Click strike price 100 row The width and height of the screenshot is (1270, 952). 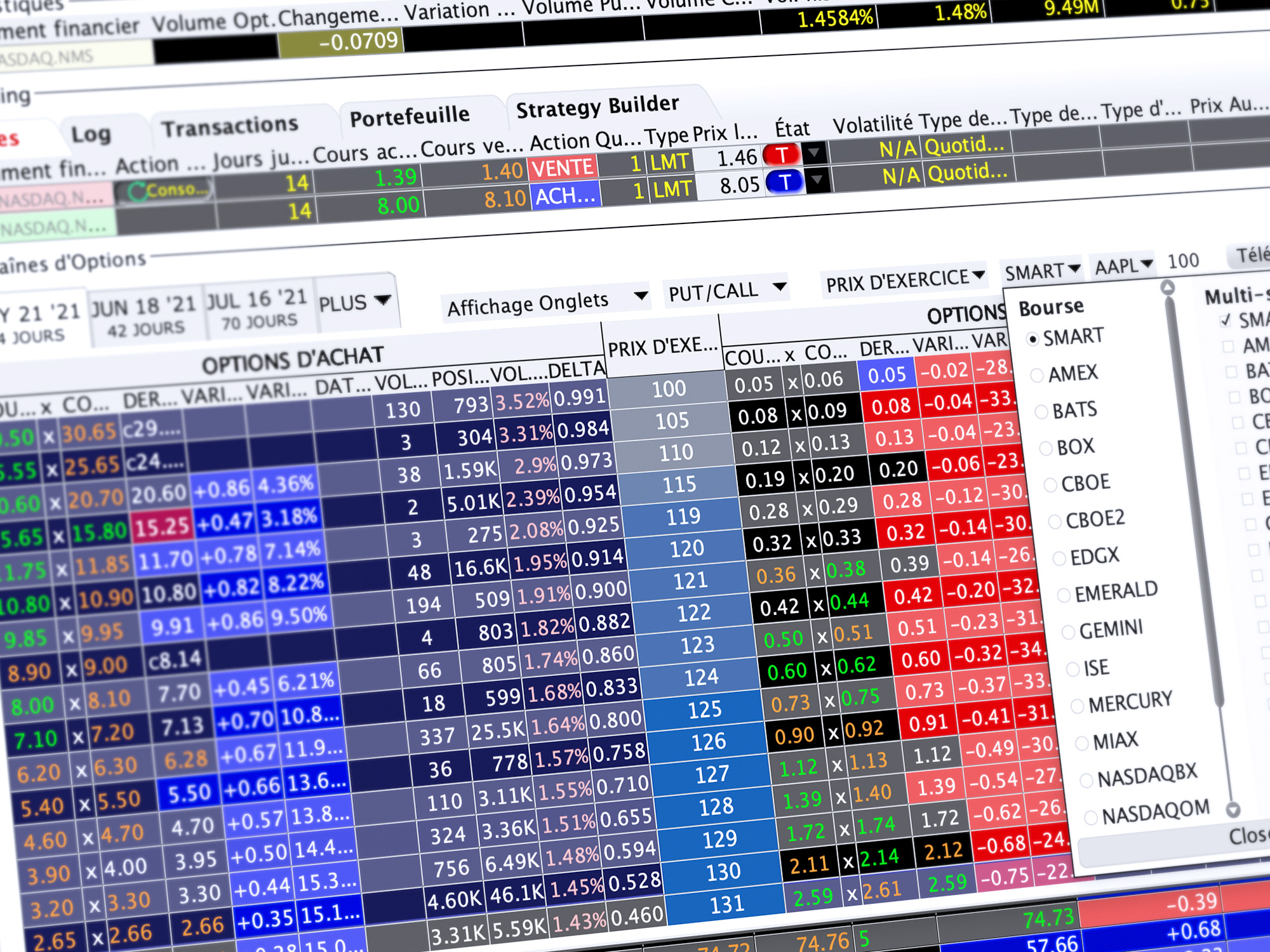point(669,388)
